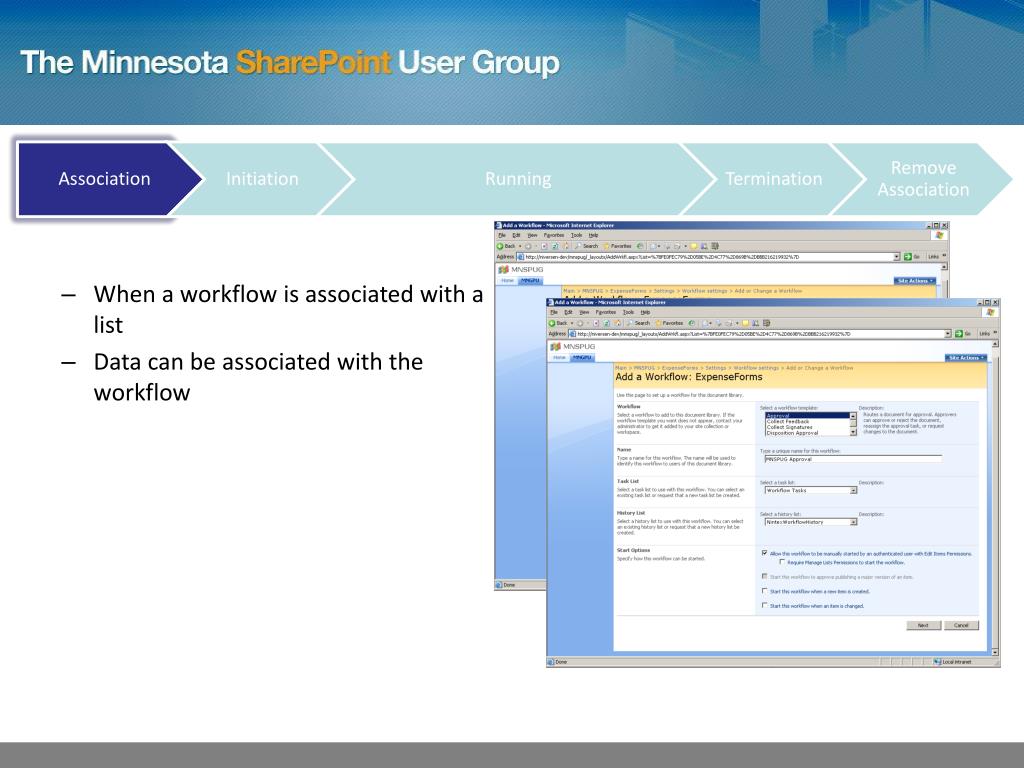Click MNSPUG Approval name input field

click(x=854, y=459)
